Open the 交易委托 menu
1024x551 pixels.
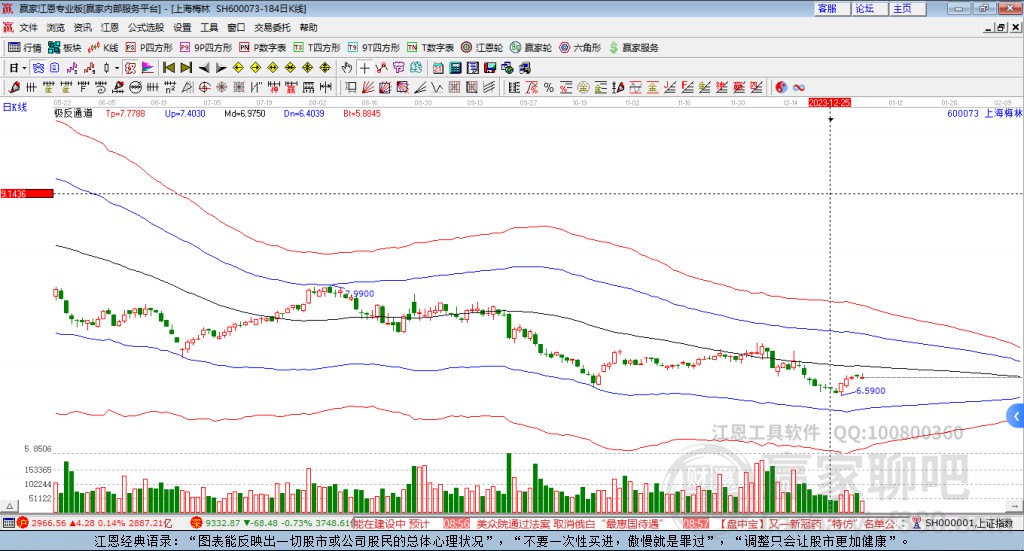[272, 27]
